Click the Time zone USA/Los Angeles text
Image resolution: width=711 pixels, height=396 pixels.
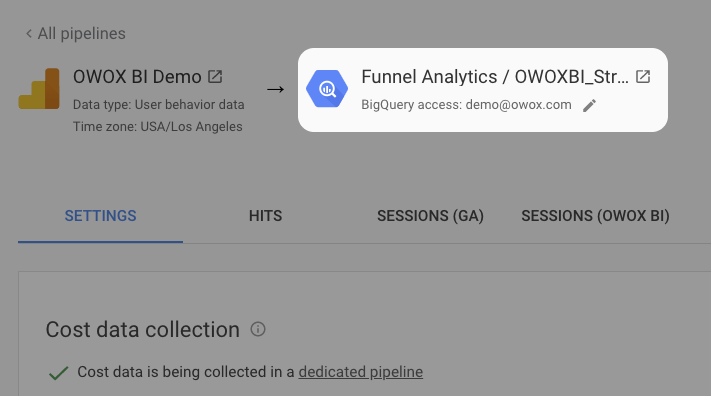pos(158,127)
